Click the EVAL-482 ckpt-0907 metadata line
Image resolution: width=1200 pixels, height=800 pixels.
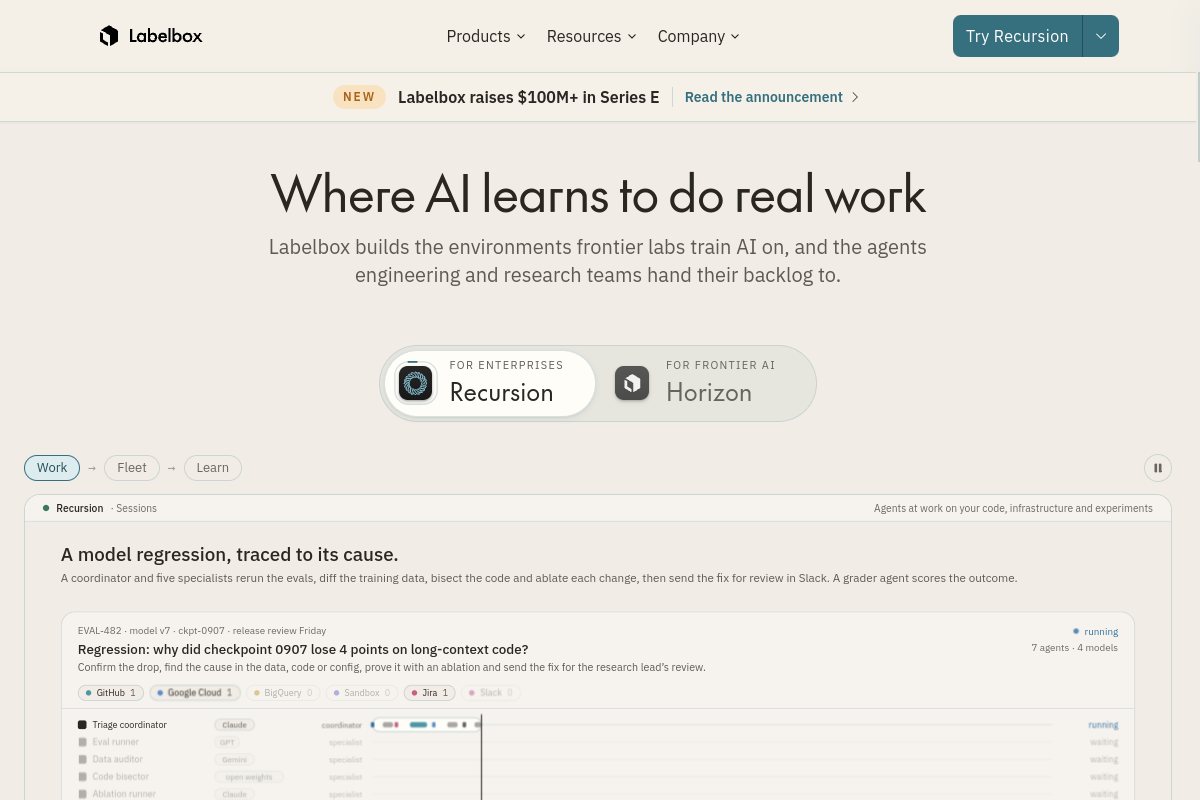click(x=202, y=631)
